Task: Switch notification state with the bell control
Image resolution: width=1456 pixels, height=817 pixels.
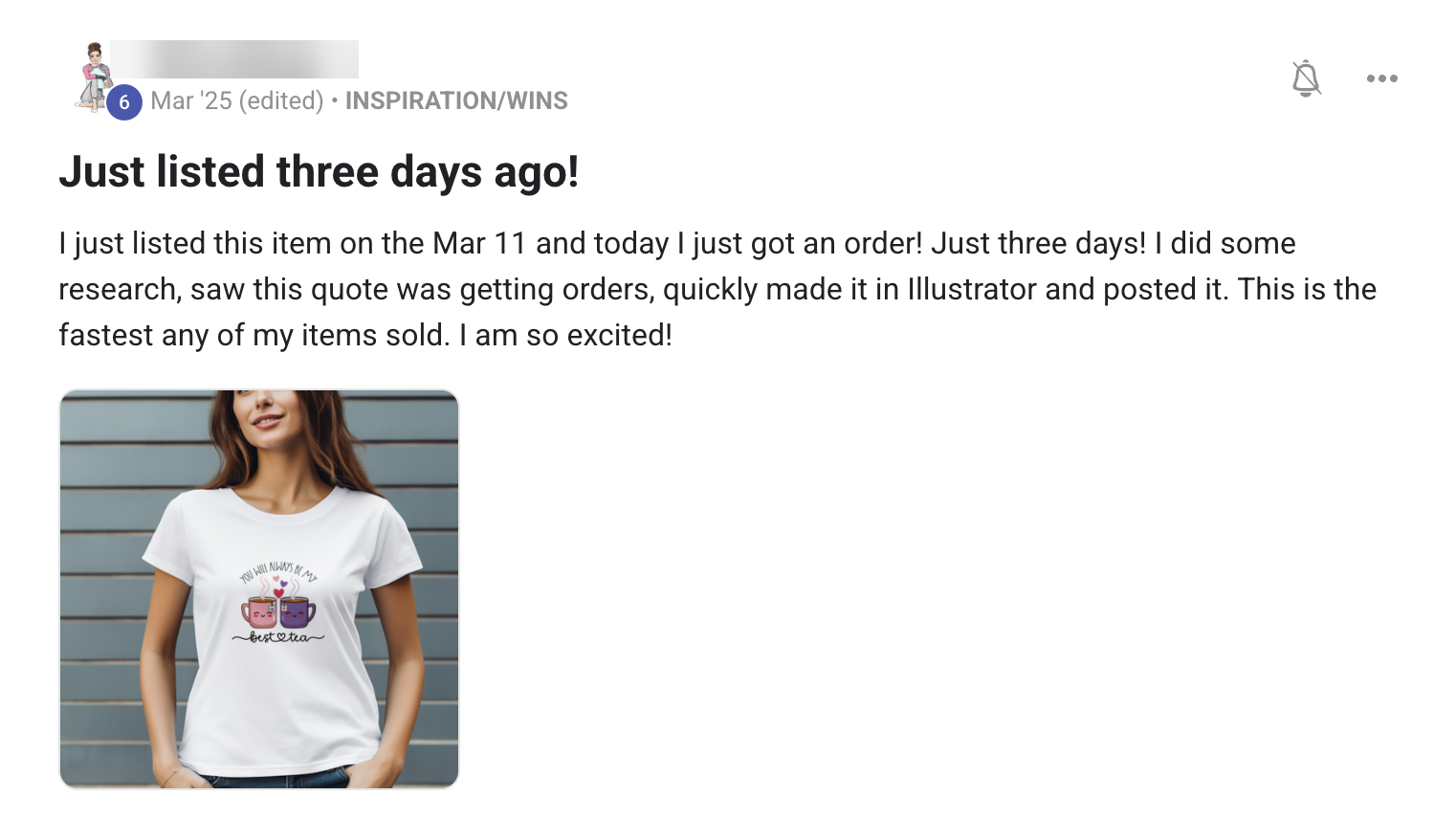Action: point(1307,78)
